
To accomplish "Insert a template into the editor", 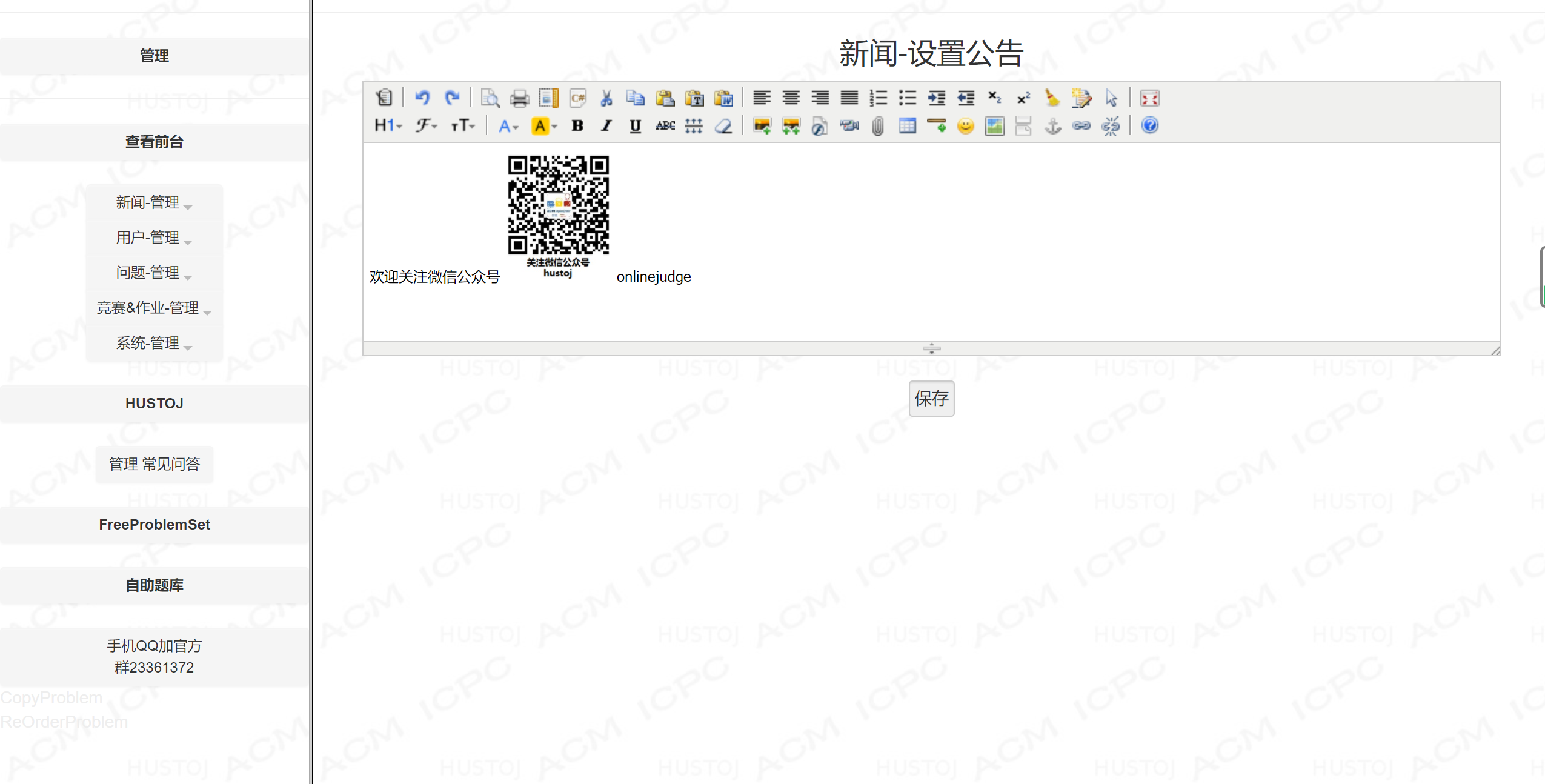I will point(548,98).
